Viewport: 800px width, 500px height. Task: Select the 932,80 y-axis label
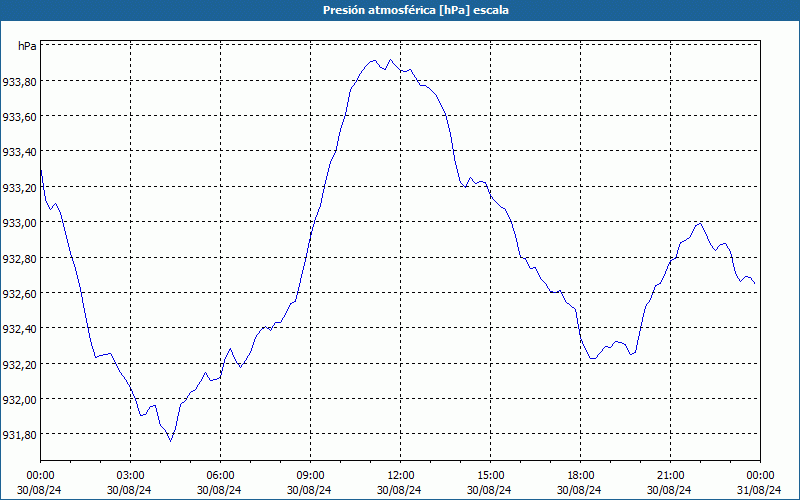click(19, 258)
